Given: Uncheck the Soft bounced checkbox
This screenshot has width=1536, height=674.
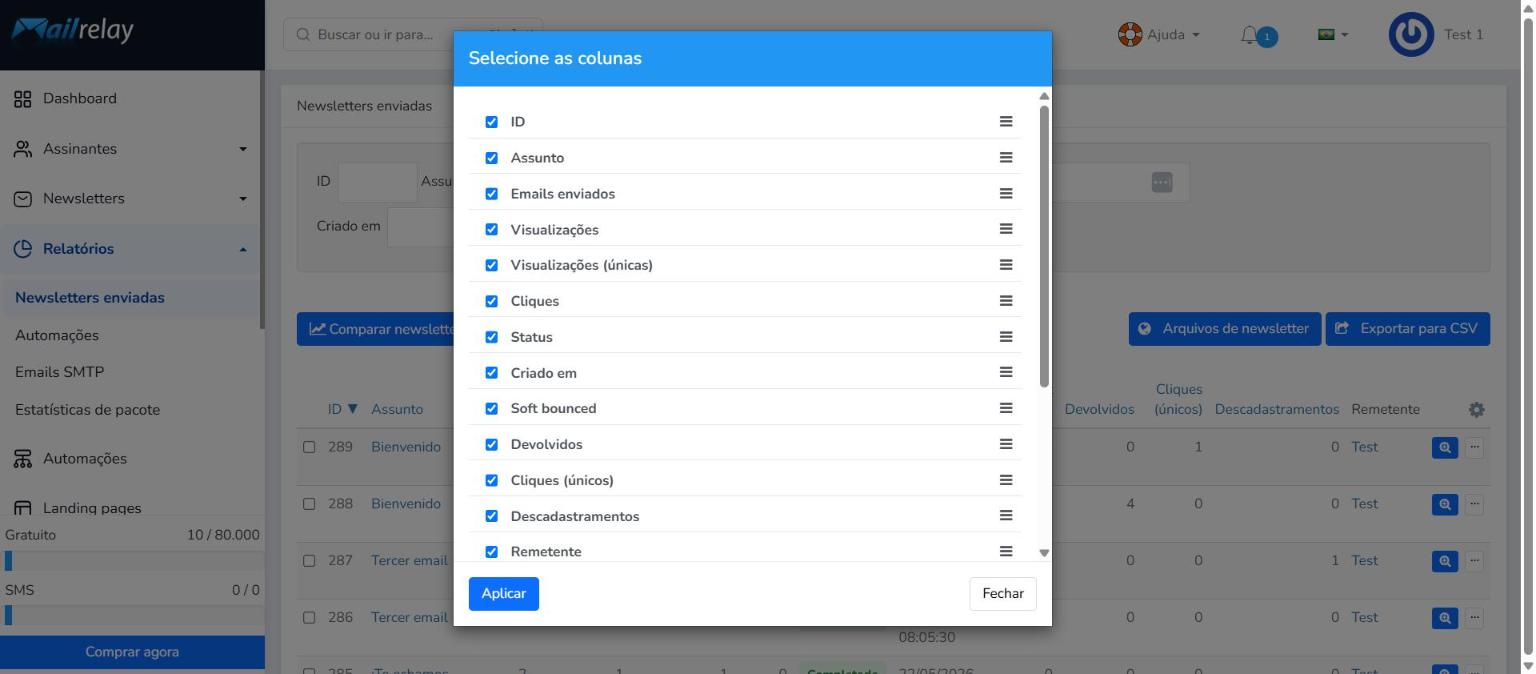Looking at the screenshot, I should (491, 408).
